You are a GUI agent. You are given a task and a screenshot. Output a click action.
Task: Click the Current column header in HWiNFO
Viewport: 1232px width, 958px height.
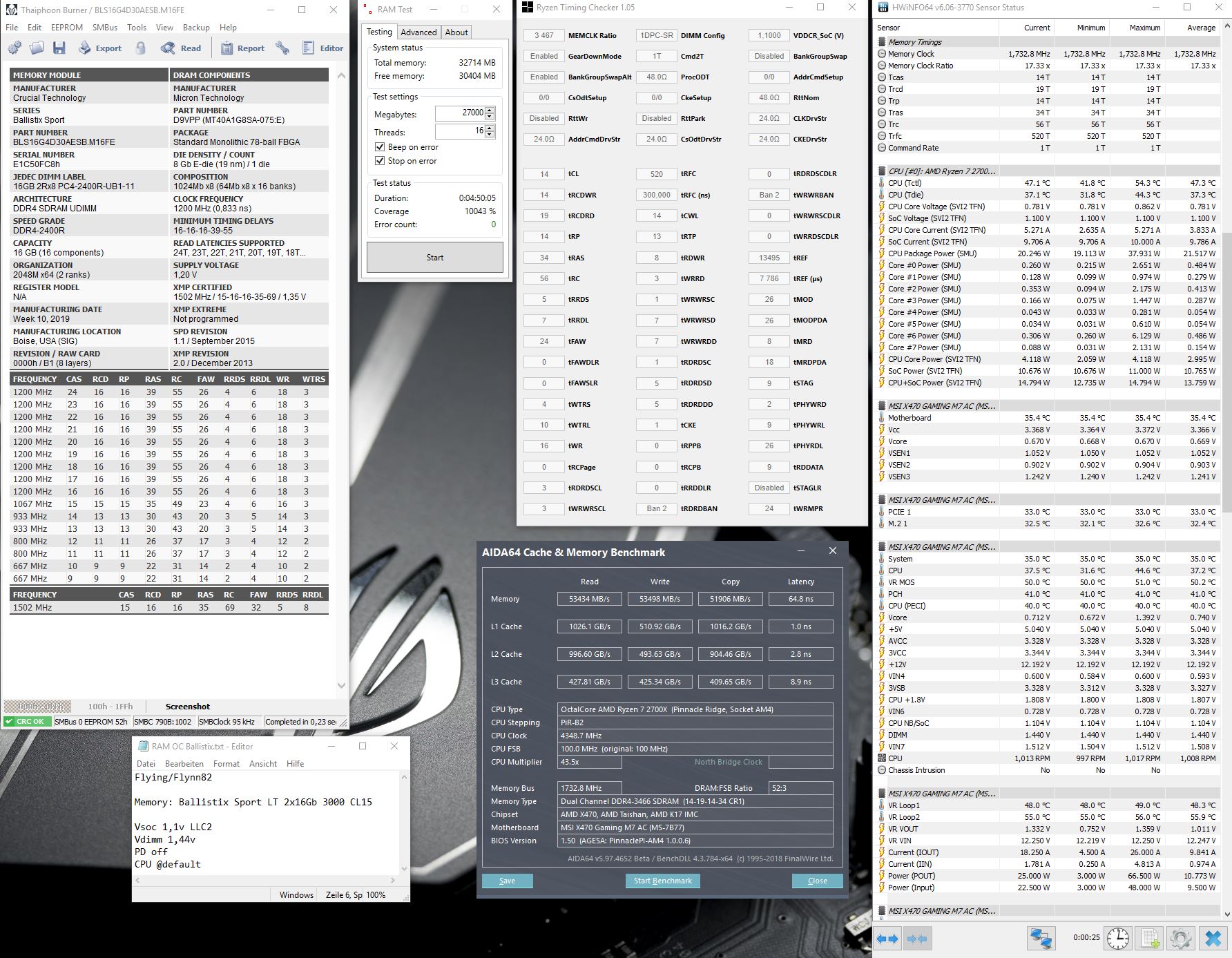[x=1037, y=28]
